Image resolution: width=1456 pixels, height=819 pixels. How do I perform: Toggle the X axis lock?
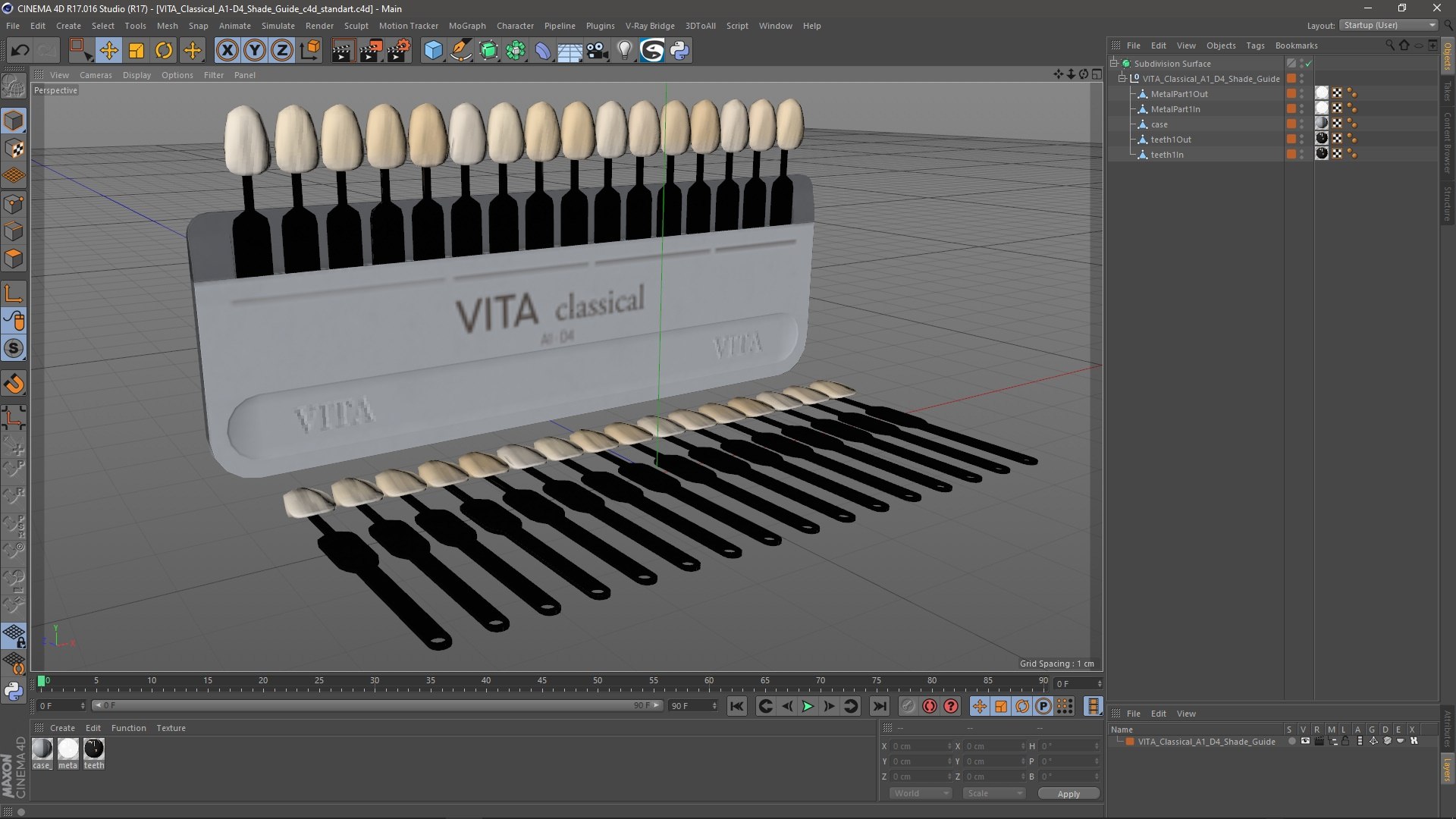[227, 51]
